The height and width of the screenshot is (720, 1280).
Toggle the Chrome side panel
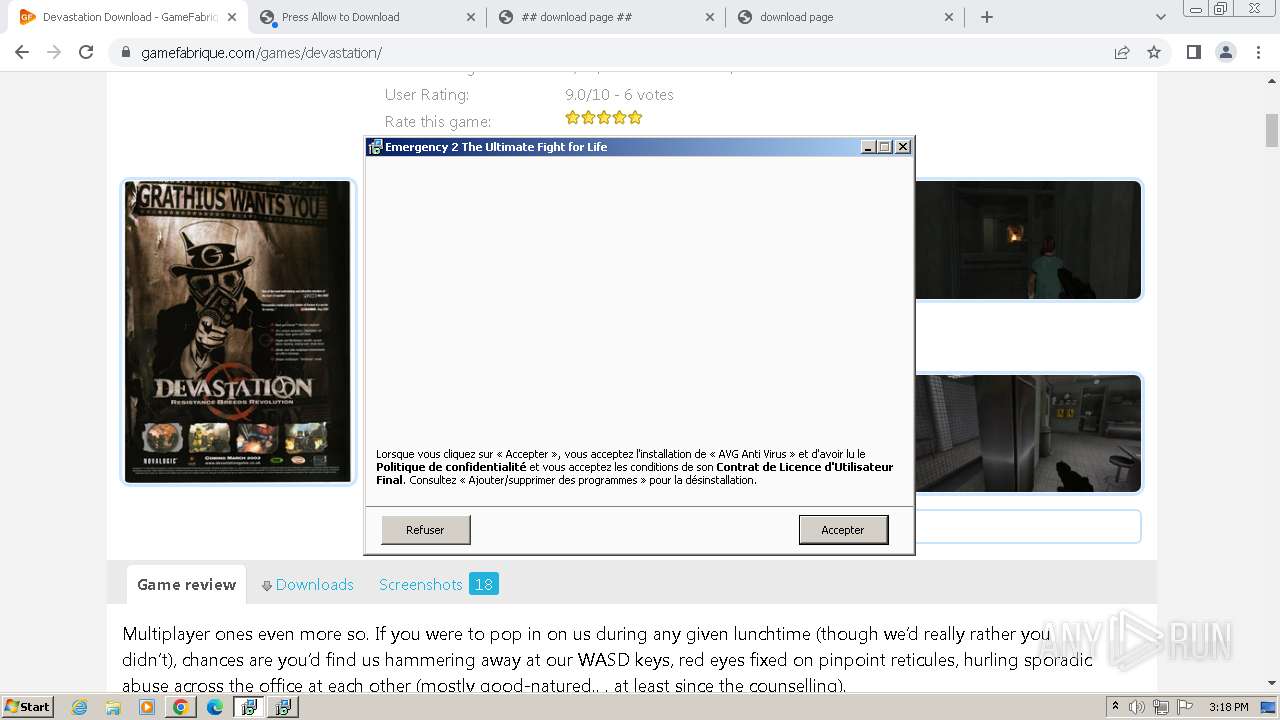click(x=1193, y=52)
